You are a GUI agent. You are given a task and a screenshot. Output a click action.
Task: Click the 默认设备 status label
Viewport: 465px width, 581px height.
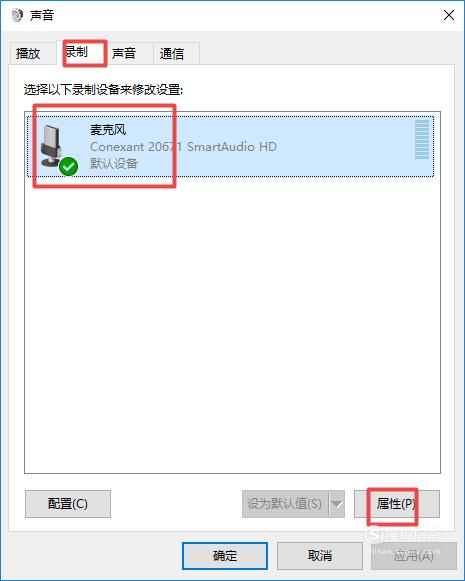click(114, 163)
